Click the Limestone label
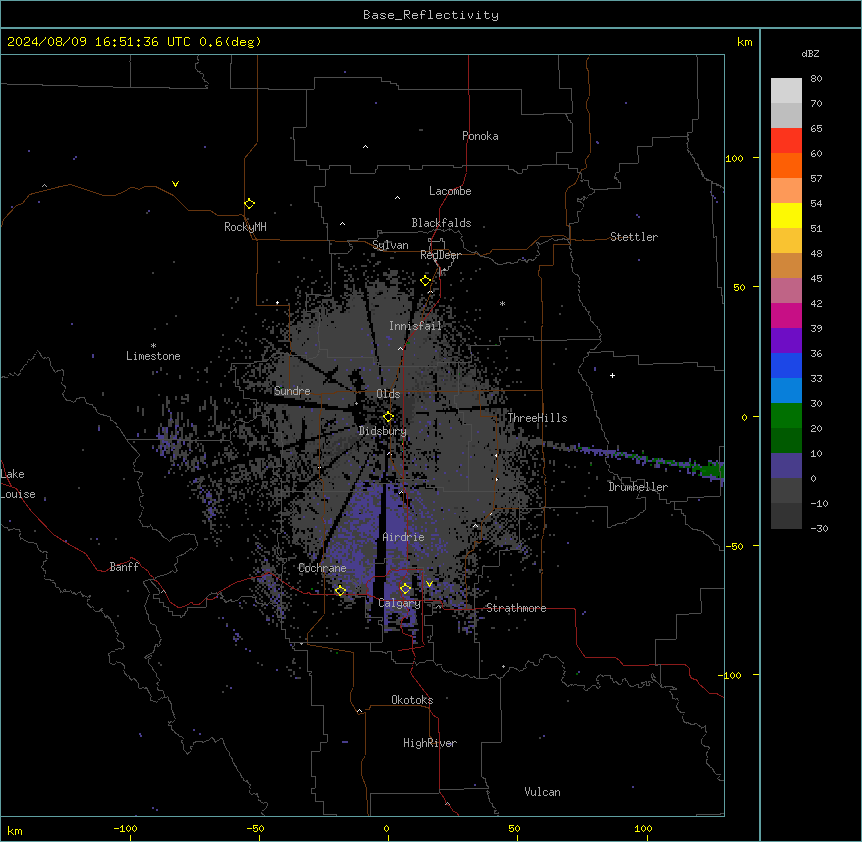Screen dimensions: 862x842 pyautogui.click(x=153, y=356)
